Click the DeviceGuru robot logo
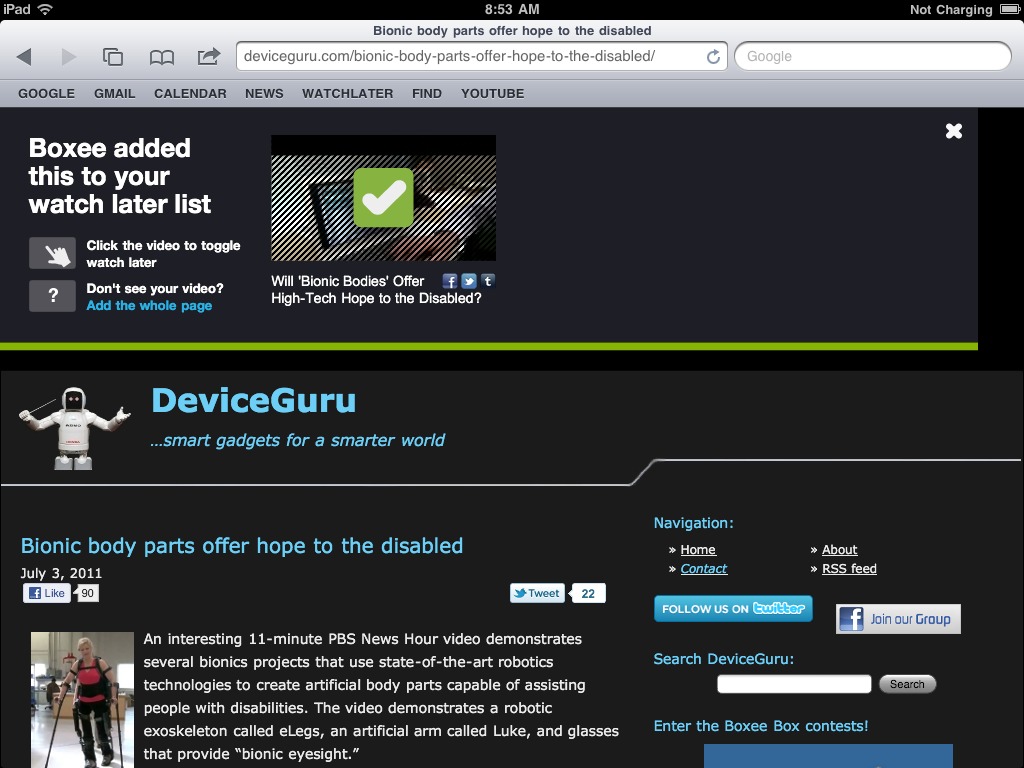 [74, 428]
